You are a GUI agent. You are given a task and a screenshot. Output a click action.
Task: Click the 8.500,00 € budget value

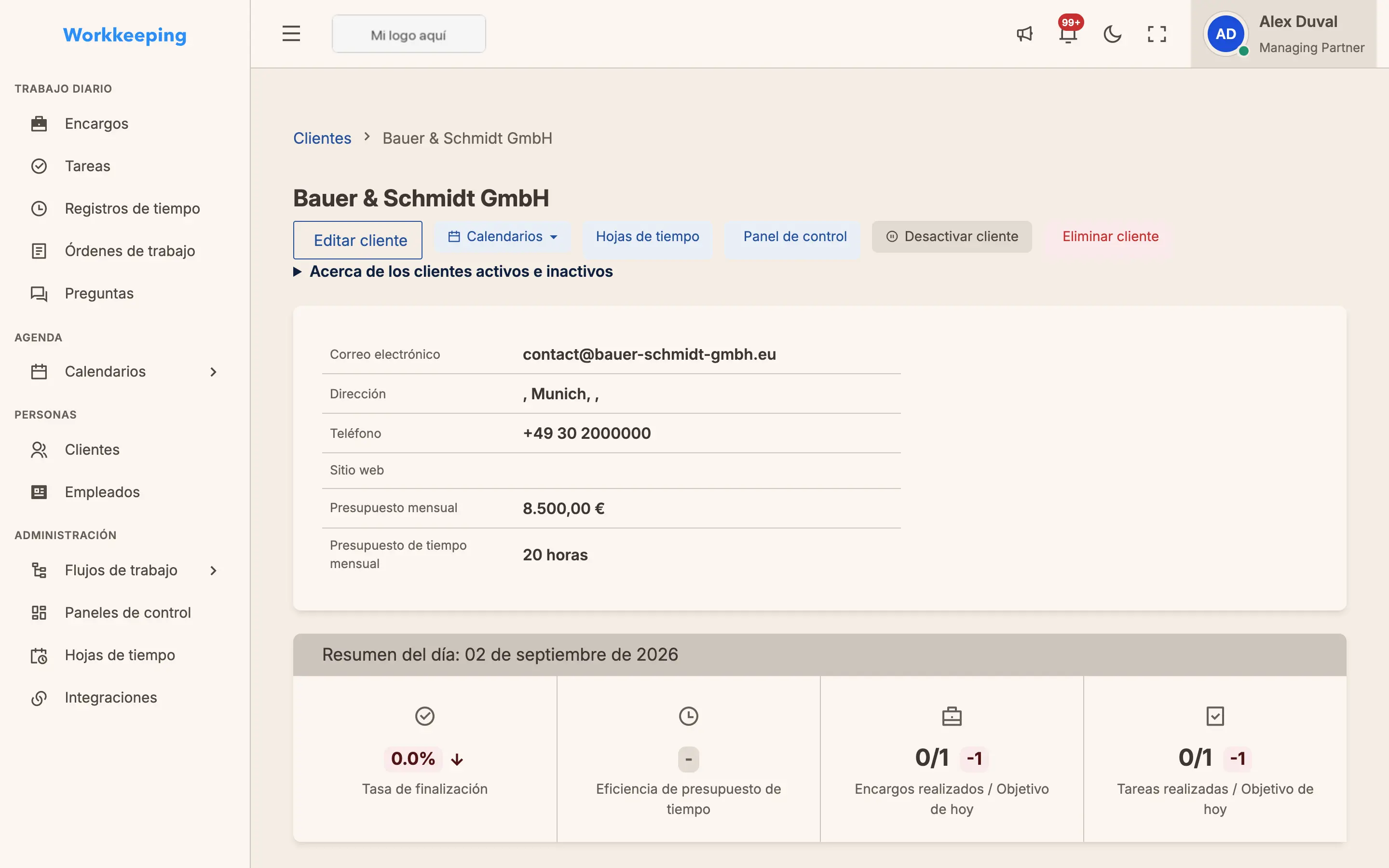coord(564,509)
